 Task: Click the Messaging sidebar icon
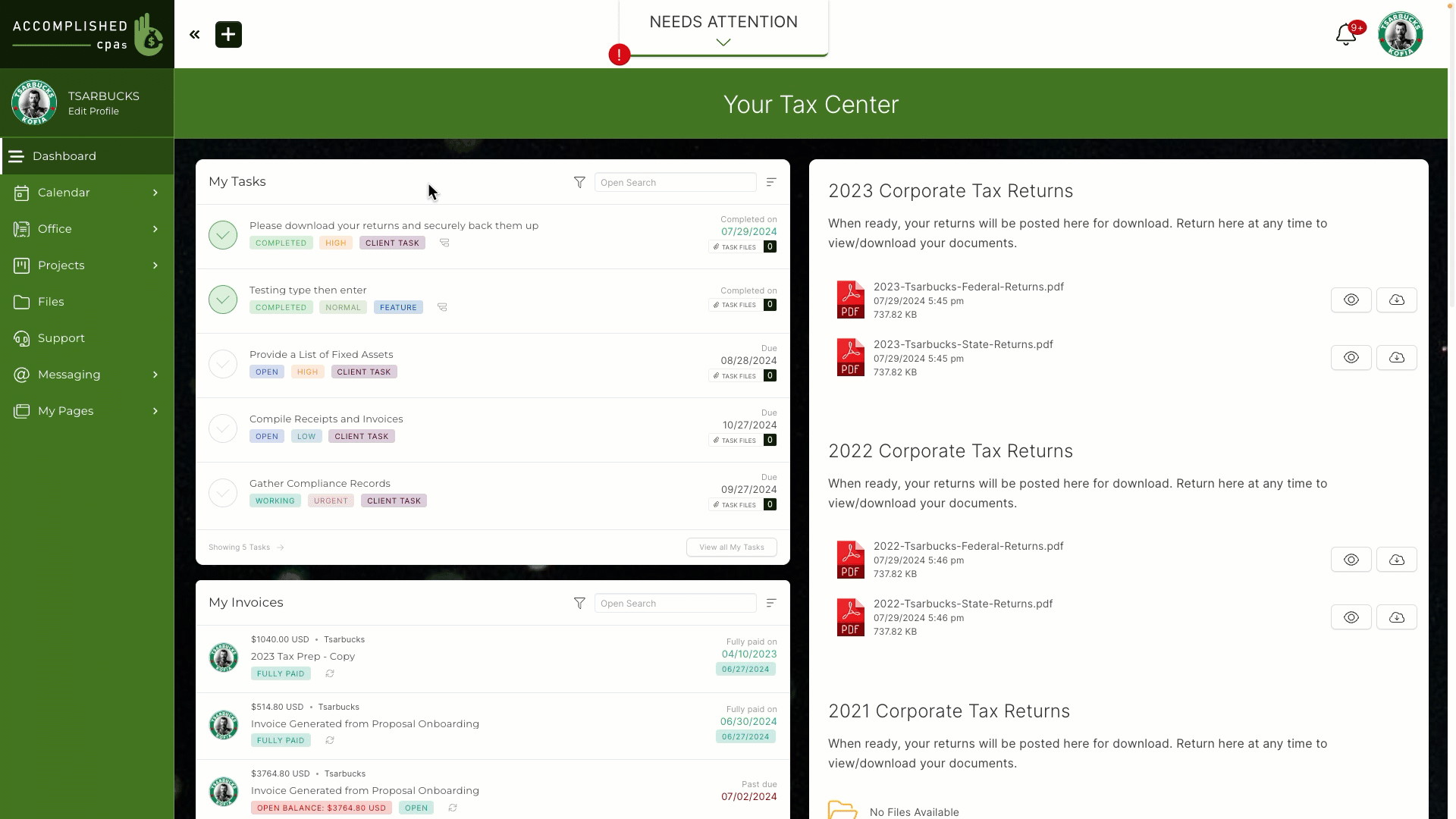[x=21, y=374]
